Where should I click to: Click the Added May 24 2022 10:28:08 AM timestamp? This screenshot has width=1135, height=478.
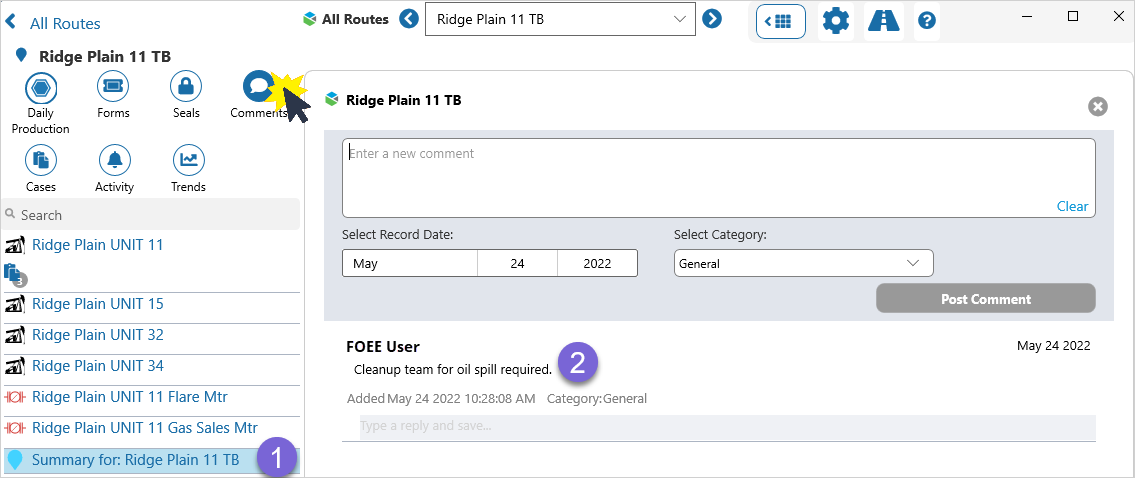pos(441,398)
